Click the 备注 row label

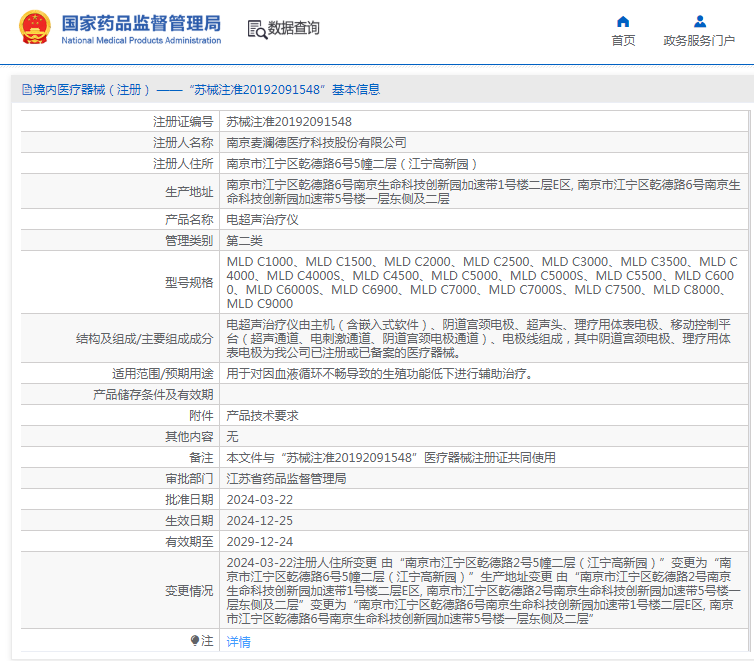(x=201, y=458)
